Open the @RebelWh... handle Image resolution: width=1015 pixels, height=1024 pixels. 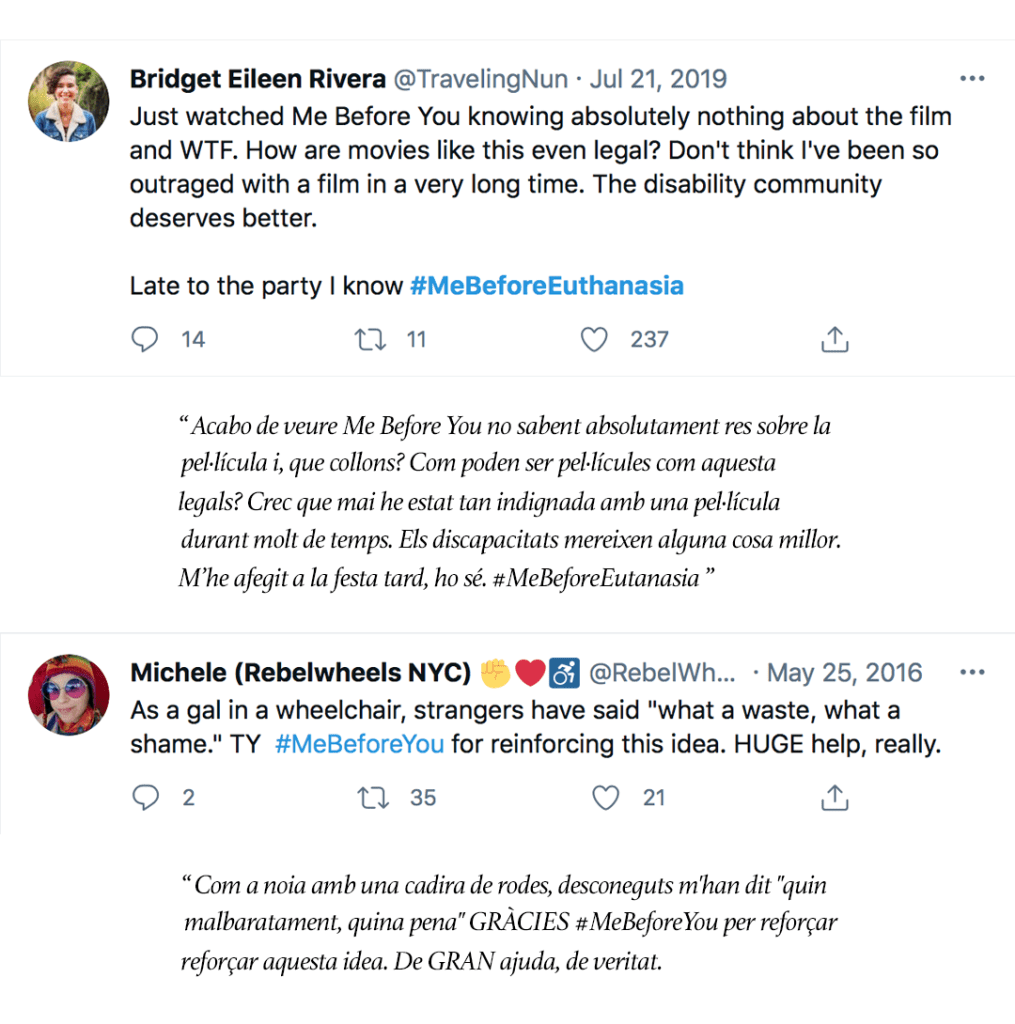pos(662,673)
